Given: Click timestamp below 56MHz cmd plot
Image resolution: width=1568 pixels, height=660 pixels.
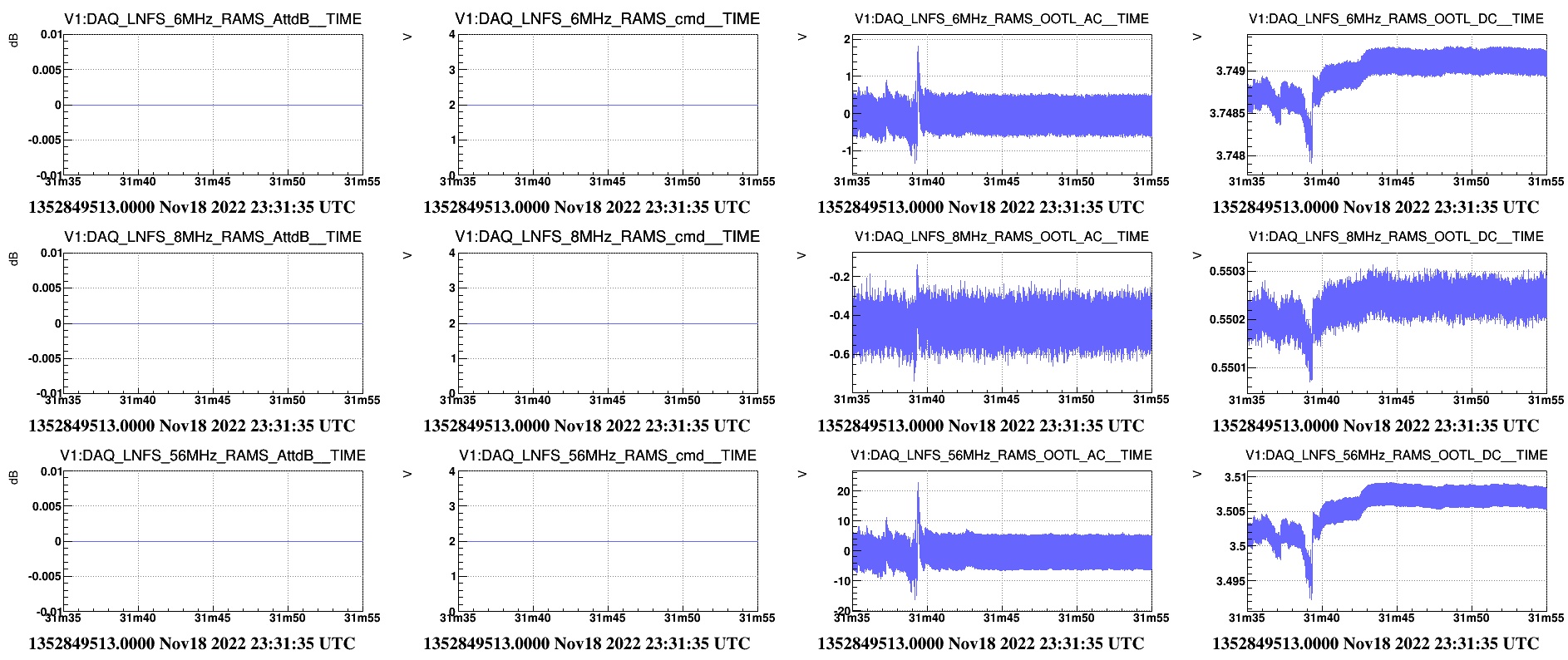Looking at the screenshot, I should [x=587, y=643].
